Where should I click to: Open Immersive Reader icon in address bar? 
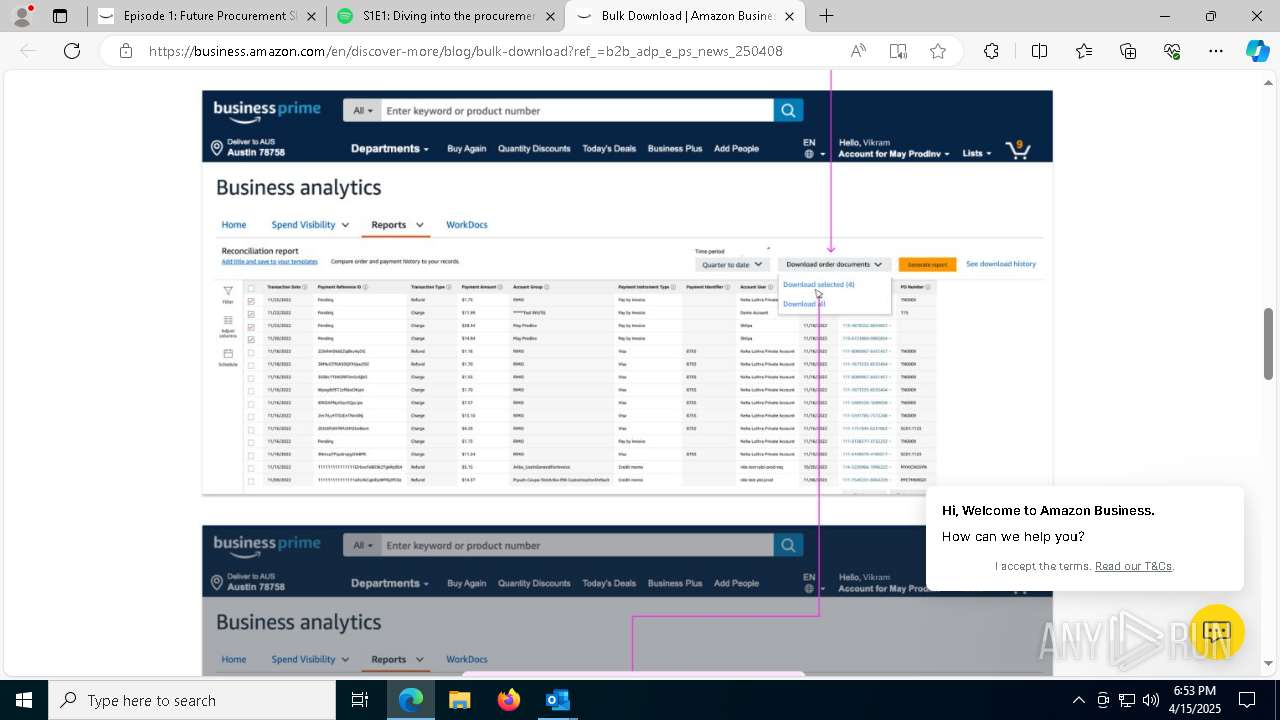click(x=898, y=51)
